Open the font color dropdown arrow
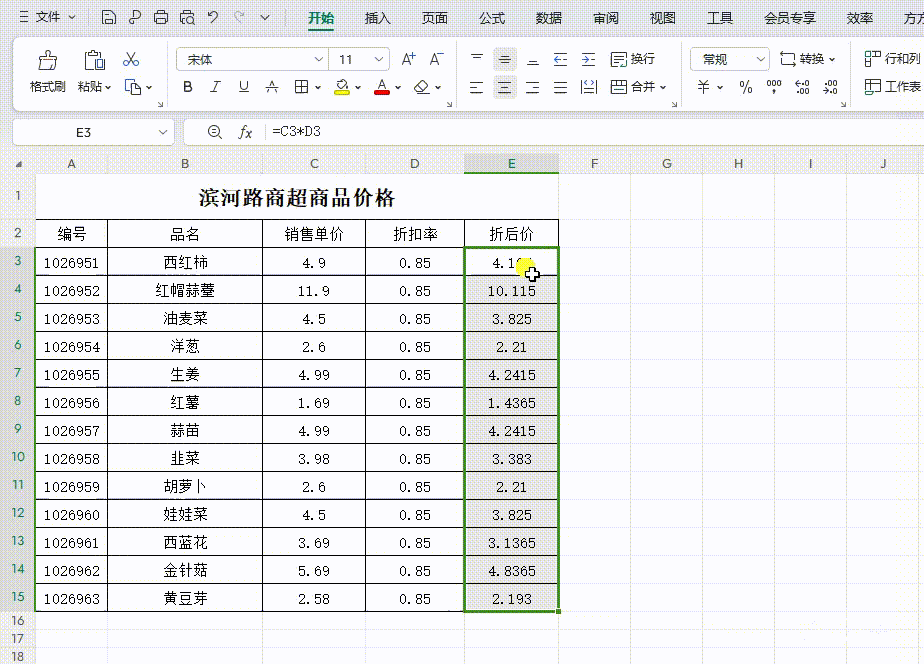Image resolution: width=924 pixels, height=664 pixels. point(398,87)
